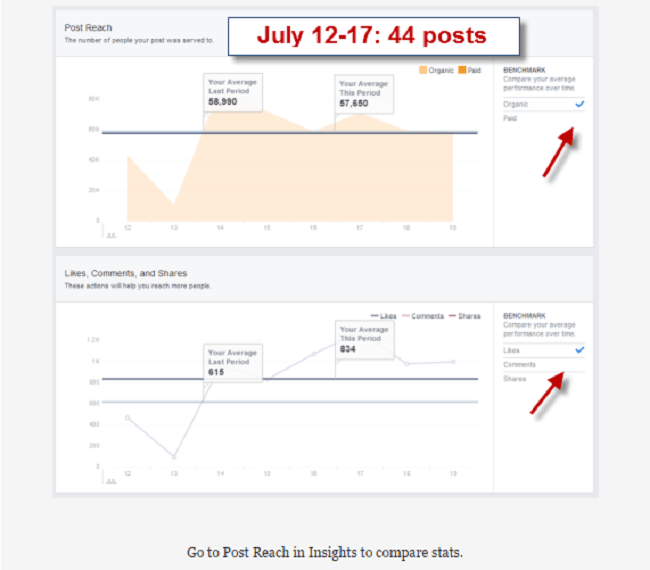Click the Post Reach section heading
Screen dimensions: 650x570
click(x=88, y=28)
